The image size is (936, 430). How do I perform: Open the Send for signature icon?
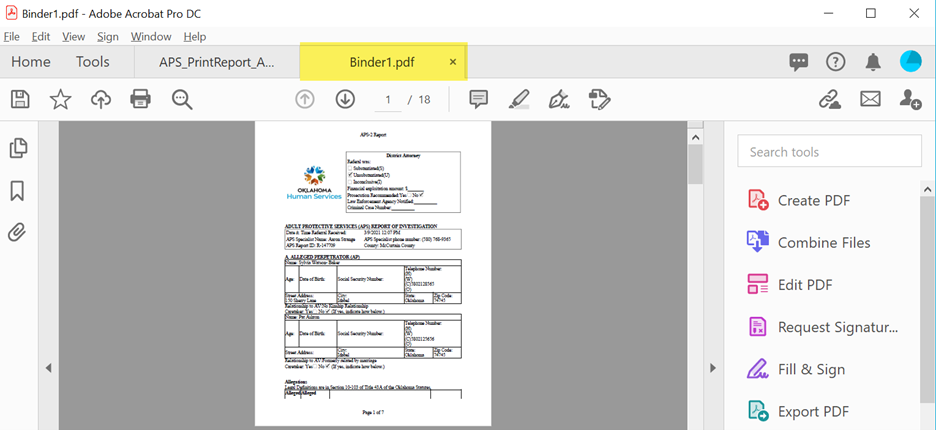[x=599, y=99]
